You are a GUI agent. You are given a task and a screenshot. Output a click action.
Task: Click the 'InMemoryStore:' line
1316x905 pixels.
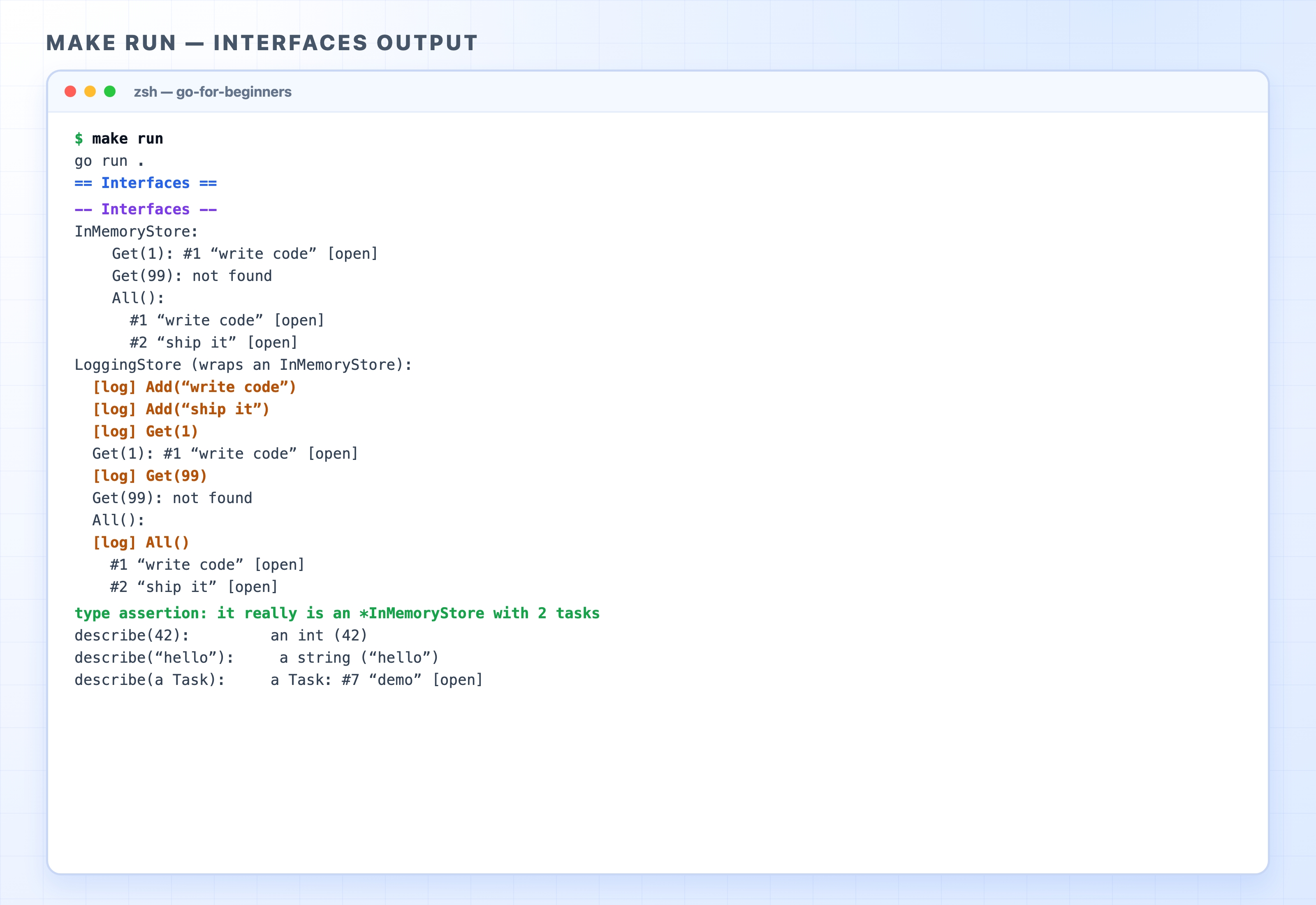[x=136, y=231]
